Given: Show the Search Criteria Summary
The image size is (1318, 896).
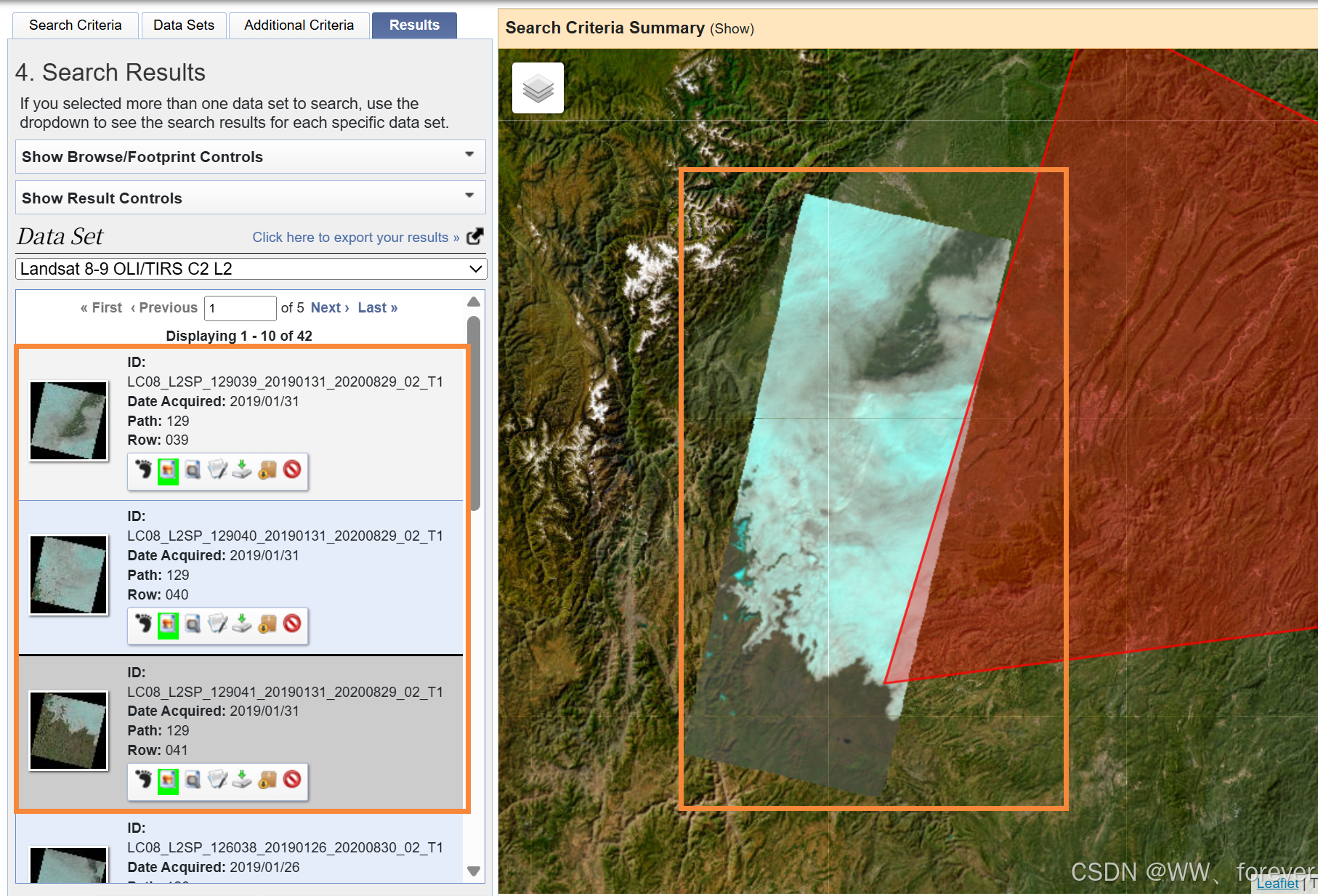Looking at the screenshot, I should 732,29.
